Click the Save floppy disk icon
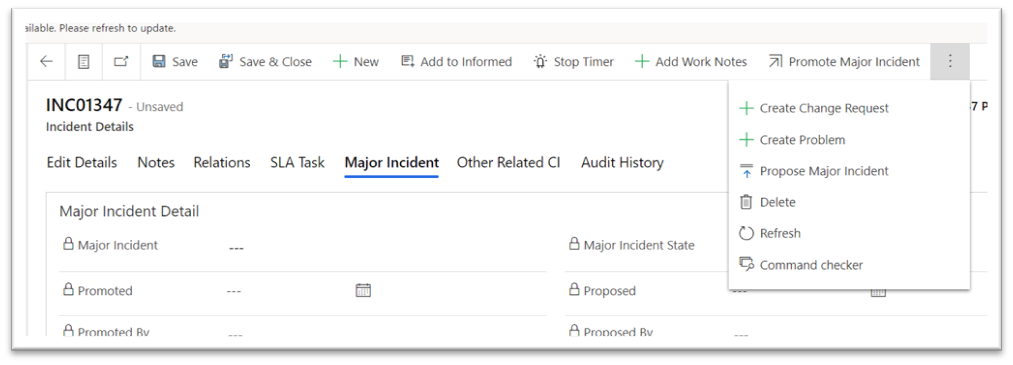1013x365 pixels. point(159,61)
